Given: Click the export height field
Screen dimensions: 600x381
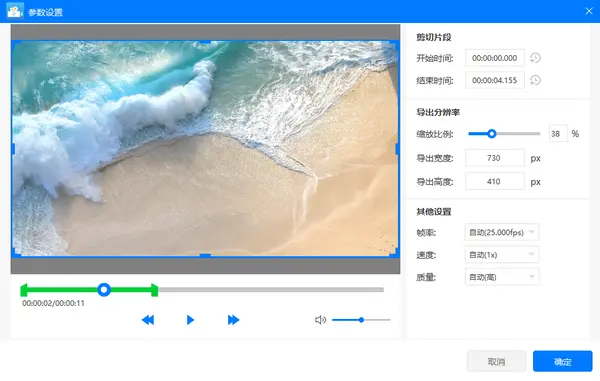Looking at the screenshot, I should pyautogui.click(x=495, y=182).
